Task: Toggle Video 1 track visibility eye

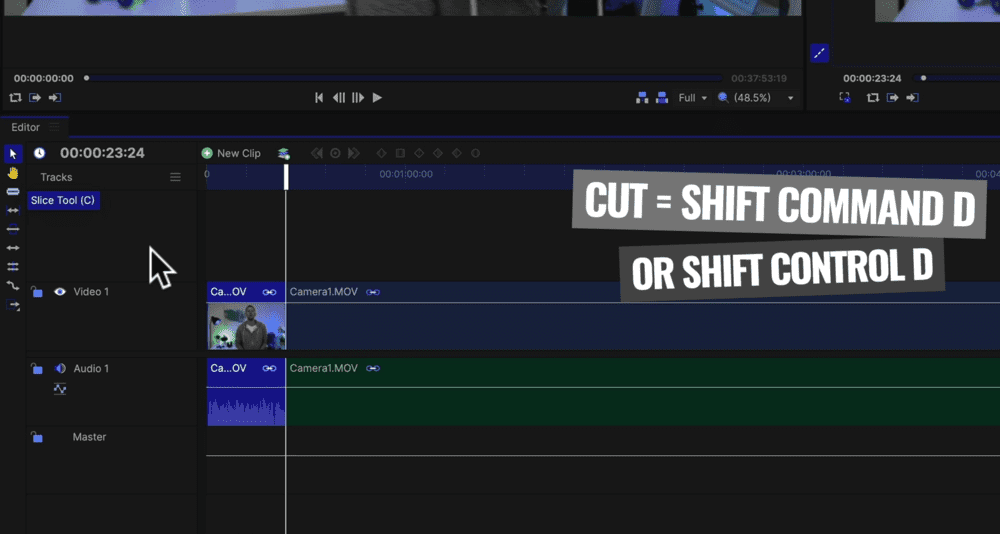Action: [x=60, y=292]
